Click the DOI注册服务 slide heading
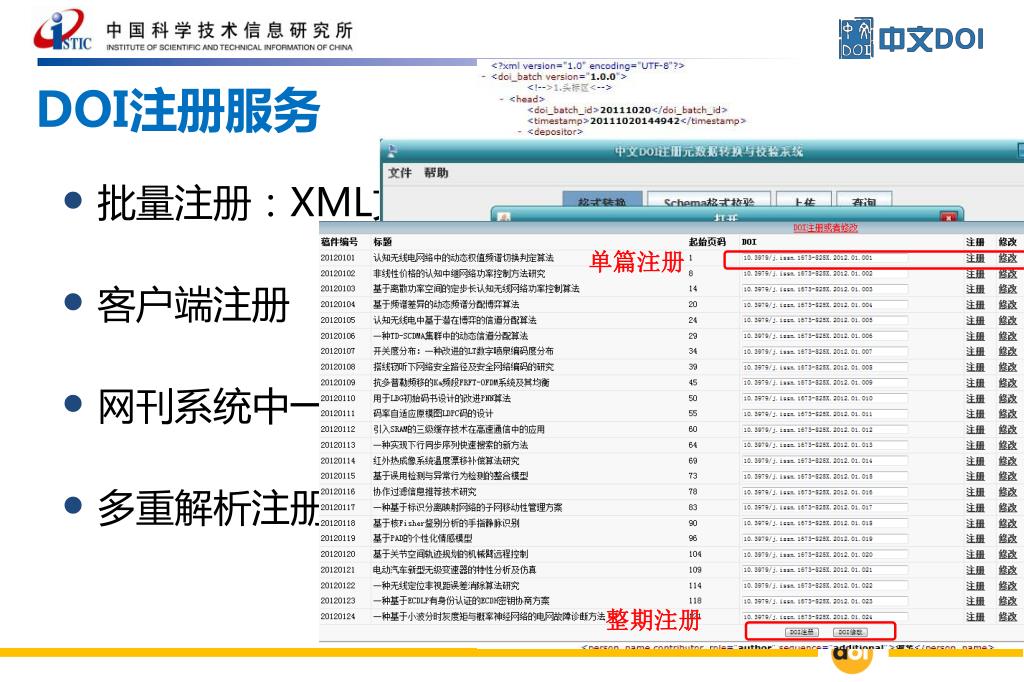This screenshot has height=682, width=1024. pos(179,110)
